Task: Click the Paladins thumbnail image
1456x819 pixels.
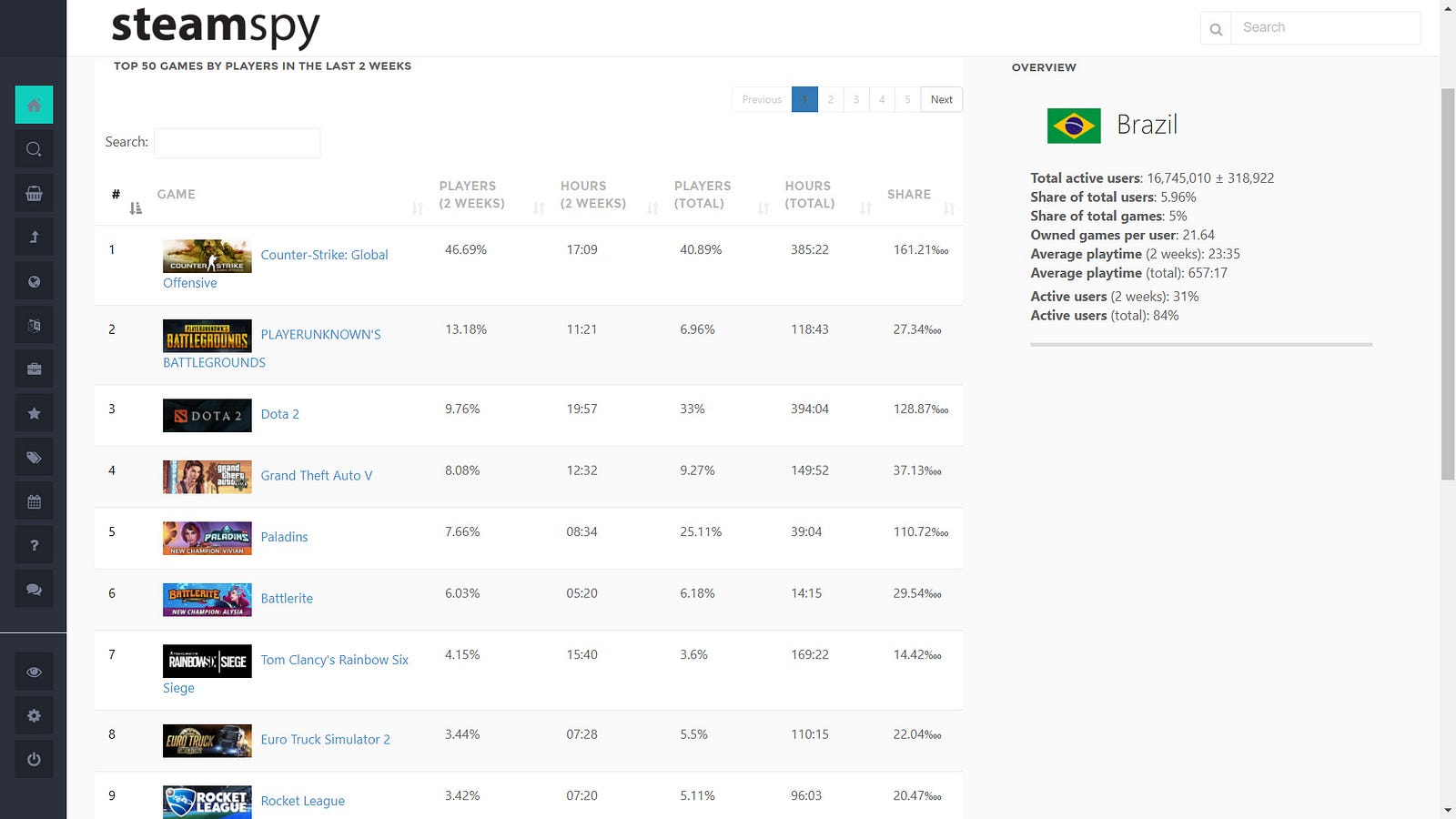Action: (207, 538)
